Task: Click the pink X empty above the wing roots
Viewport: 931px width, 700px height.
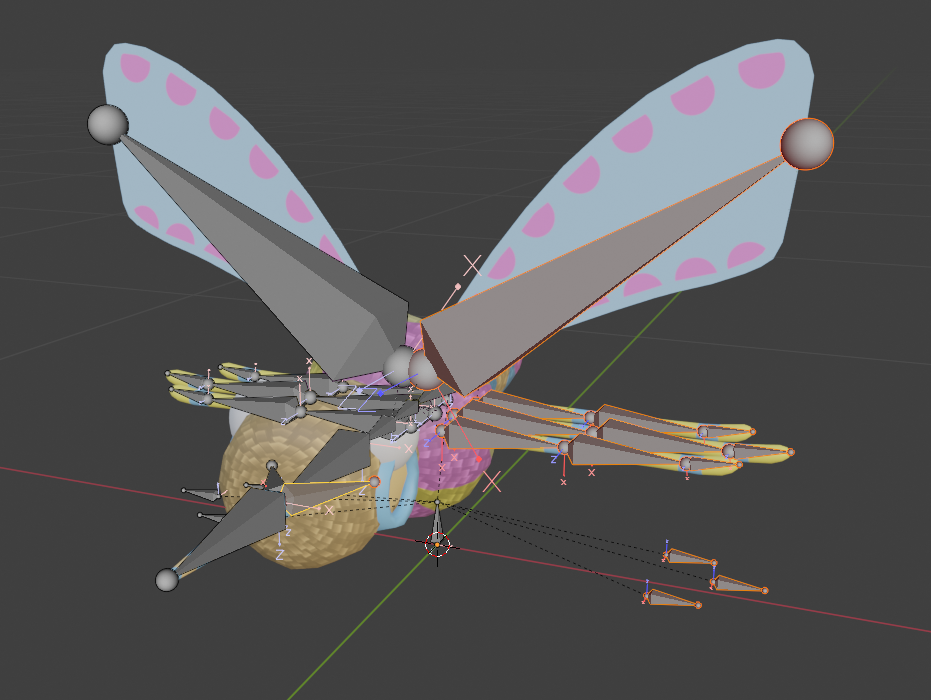Action: pyautogui.click(x=472, y=265)
